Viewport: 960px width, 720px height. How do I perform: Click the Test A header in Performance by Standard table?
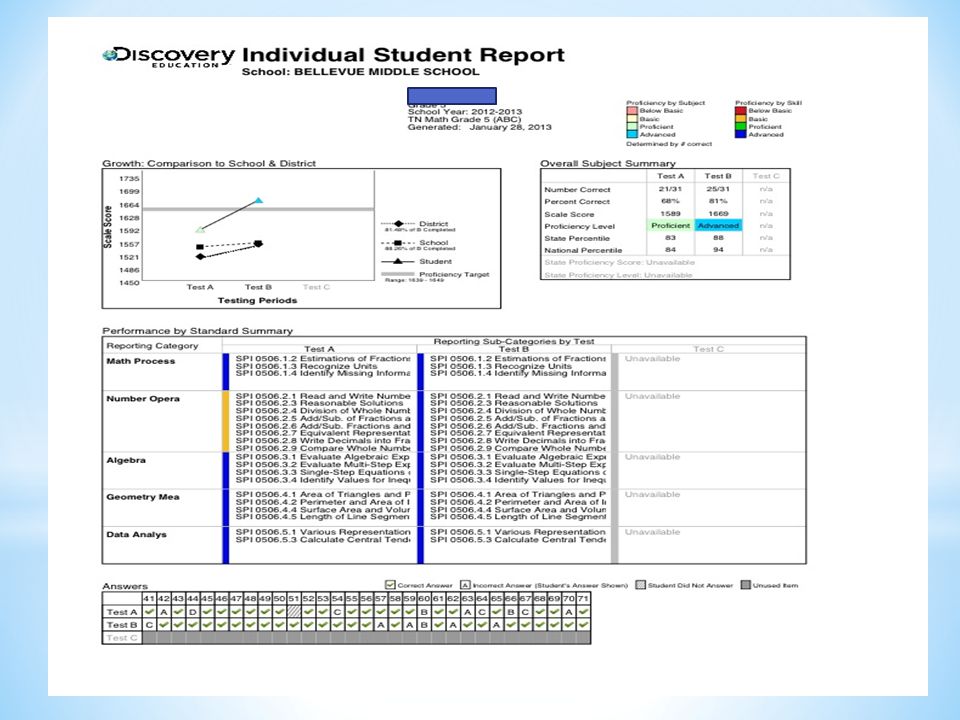320,349
